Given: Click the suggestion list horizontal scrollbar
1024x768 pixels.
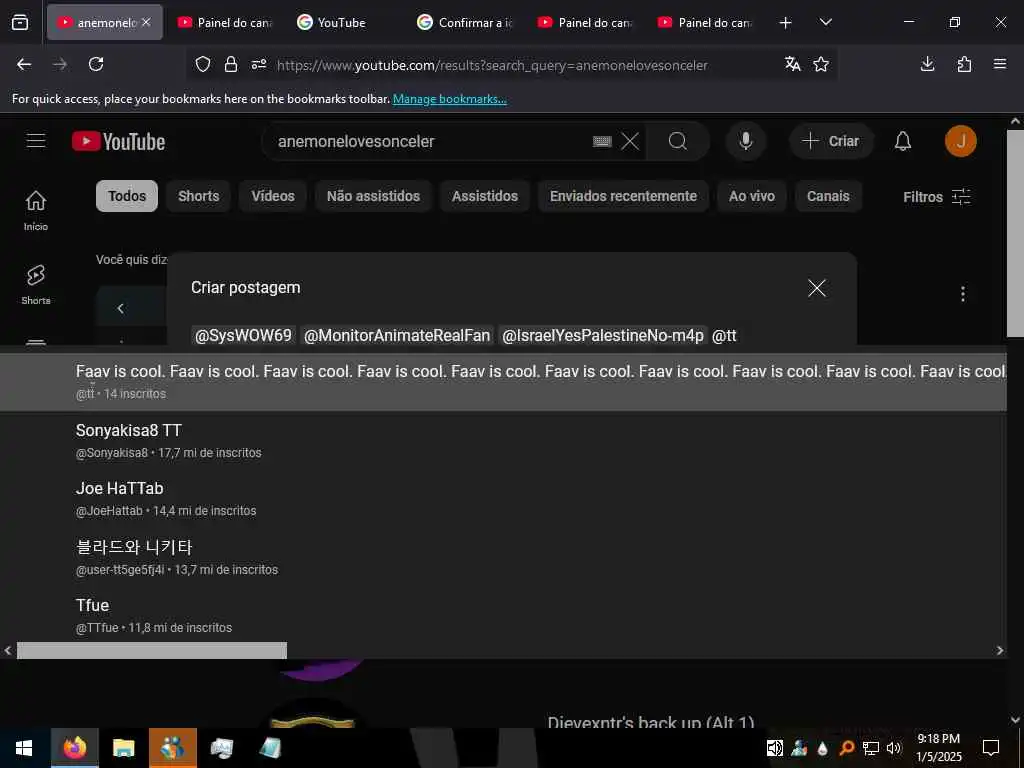Looking at the screenshot, I should click(x=152, y=650).
